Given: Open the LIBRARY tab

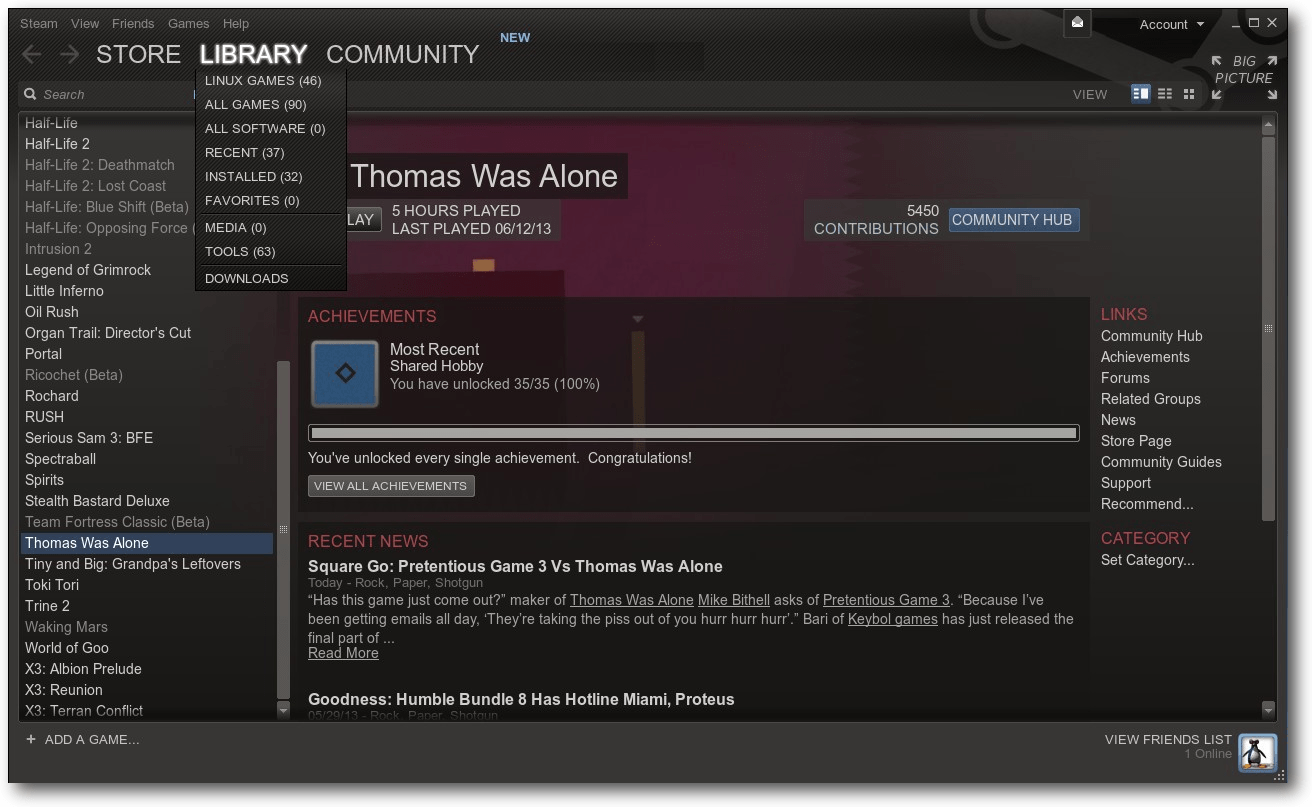Looking at the screenshot, I should (x=253, y=54).
